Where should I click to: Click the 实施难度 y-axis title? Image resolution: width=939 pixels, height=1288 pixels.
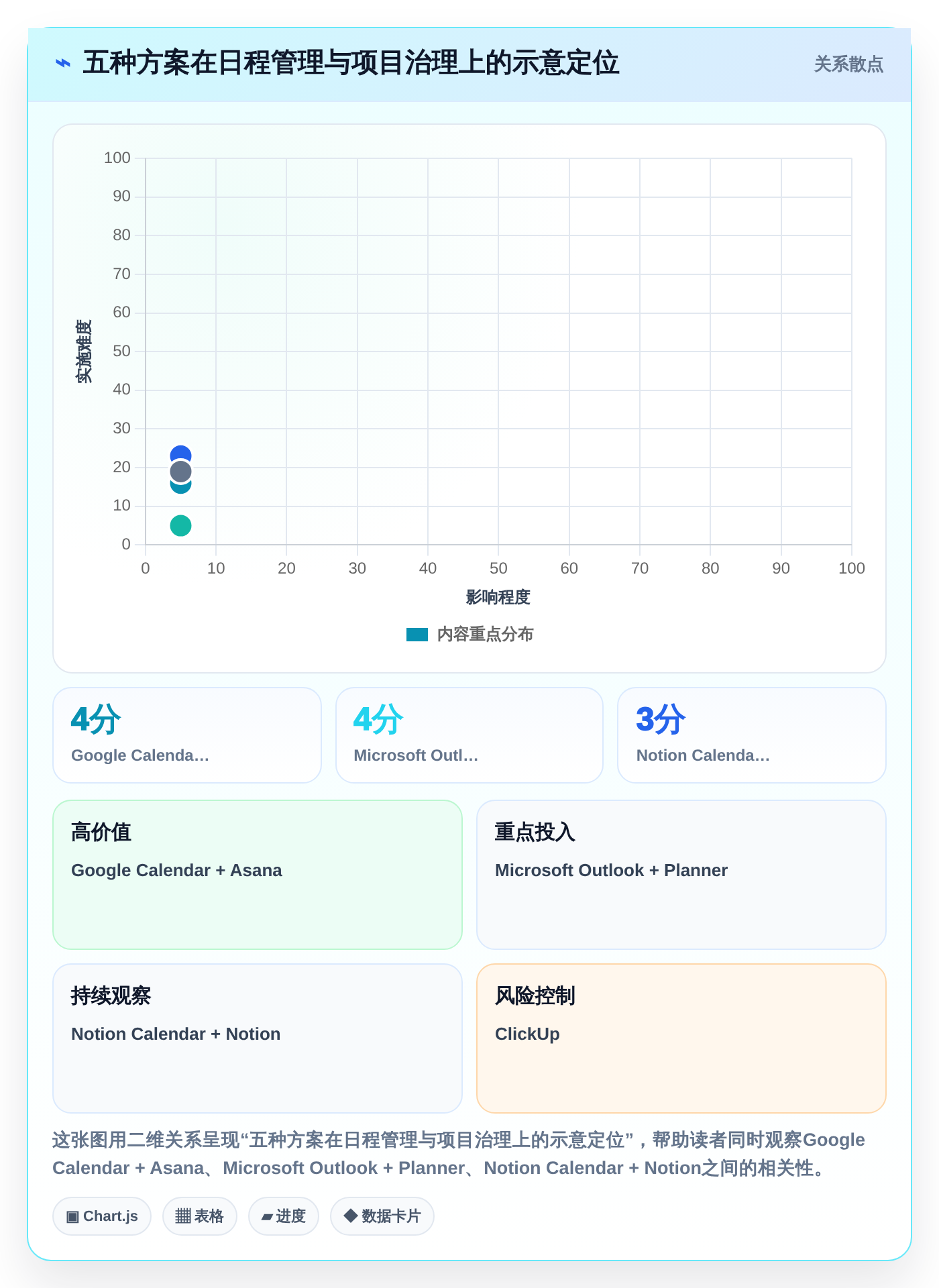[84, 351]
